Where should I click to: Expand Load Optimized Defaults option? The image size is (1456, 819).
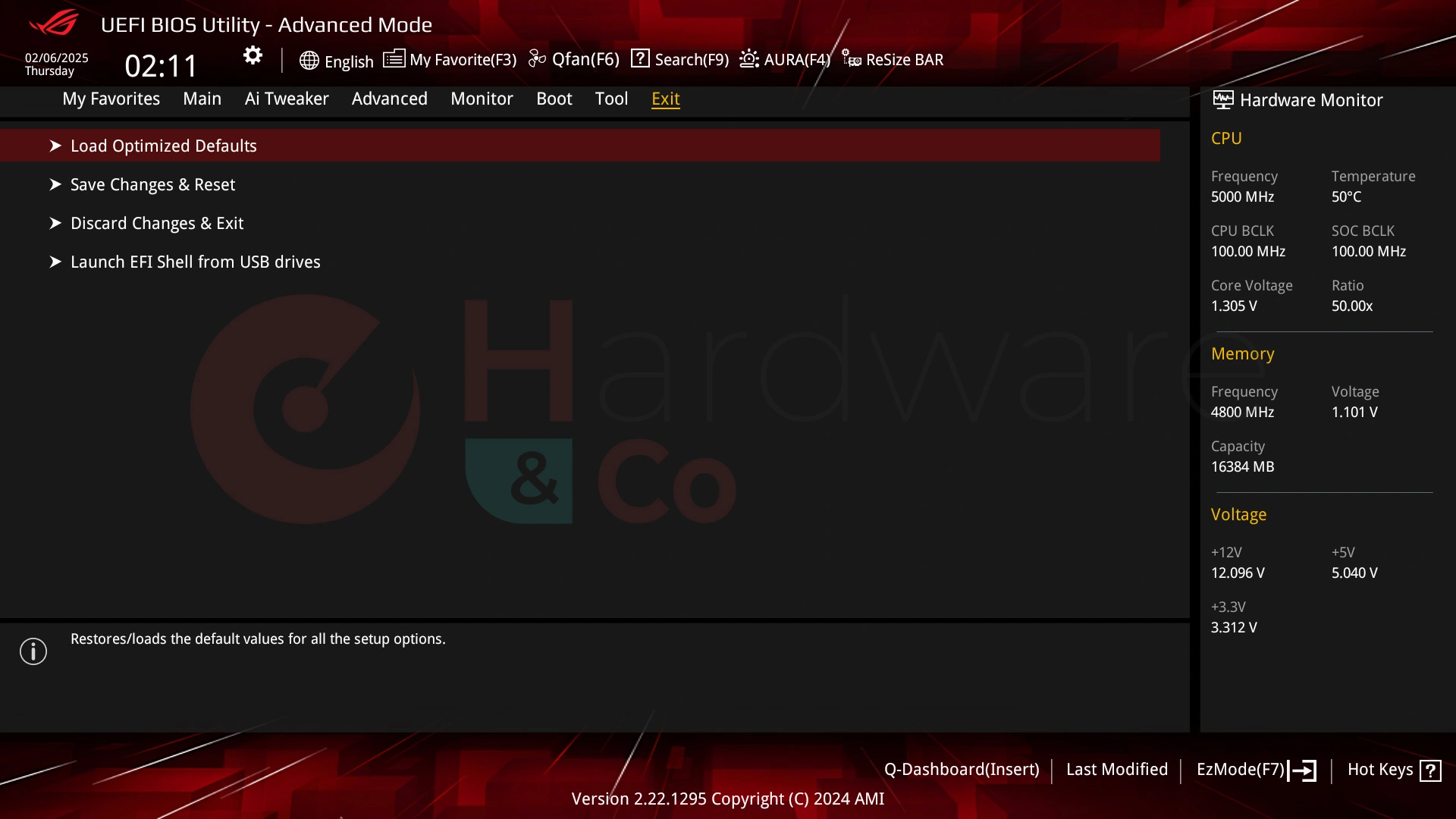coord(163,145)
